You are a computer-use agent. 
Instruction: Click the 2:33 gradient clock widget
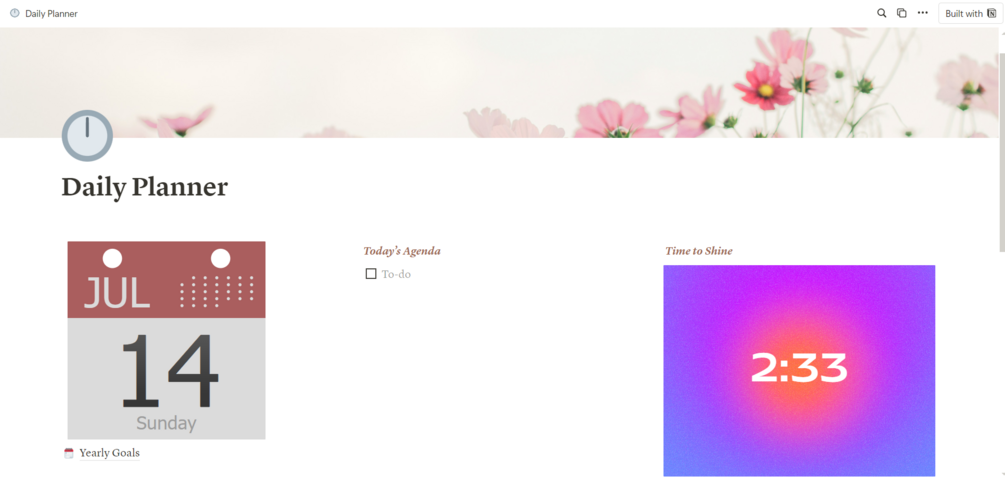click(x=799, y=371)
